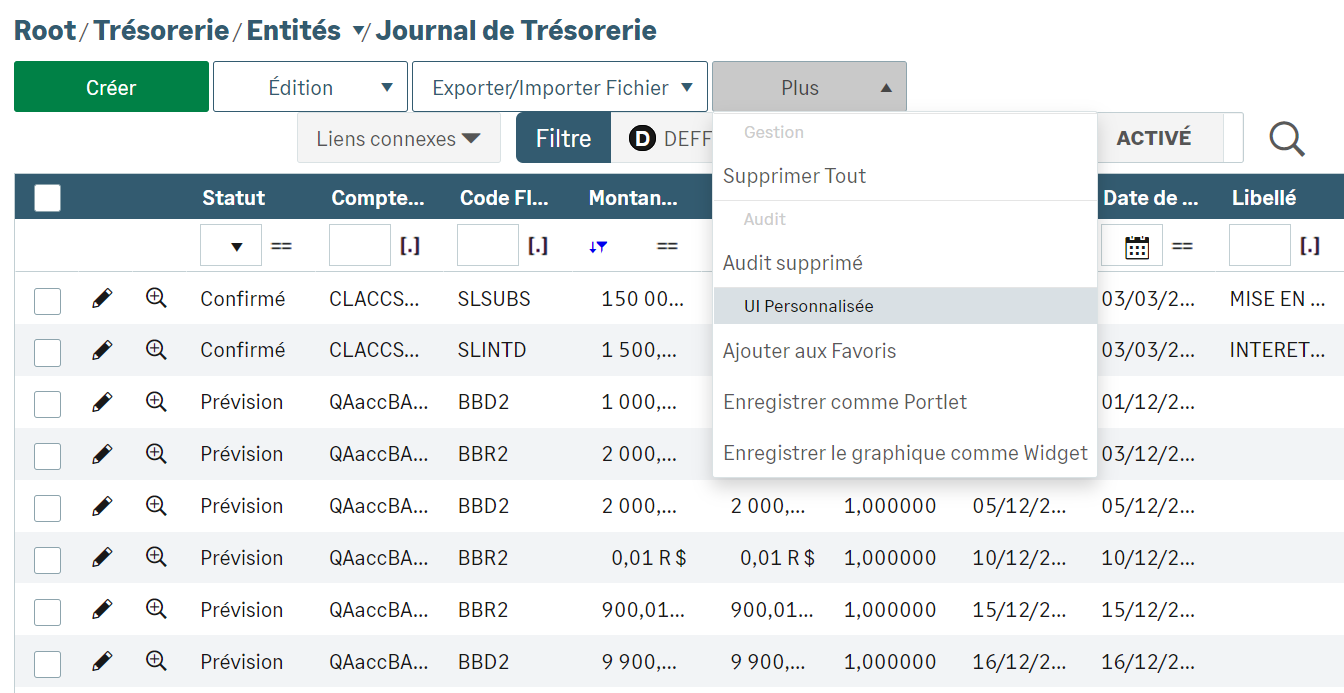
Task: Click the DEFF filter circle D icon
Action: (641, 139)
